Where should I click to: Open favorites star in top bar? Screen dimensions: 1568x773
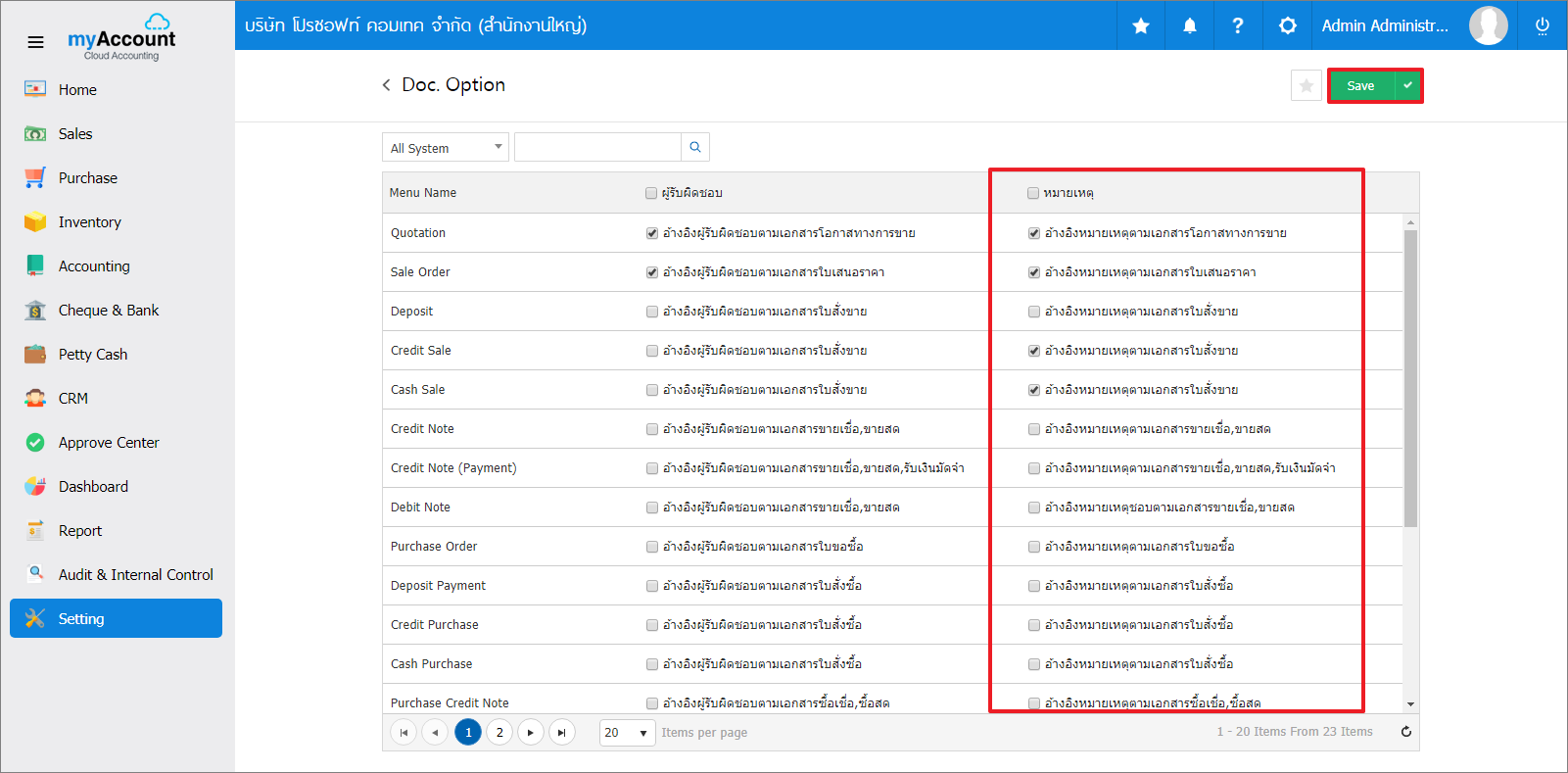(1141, 25)
